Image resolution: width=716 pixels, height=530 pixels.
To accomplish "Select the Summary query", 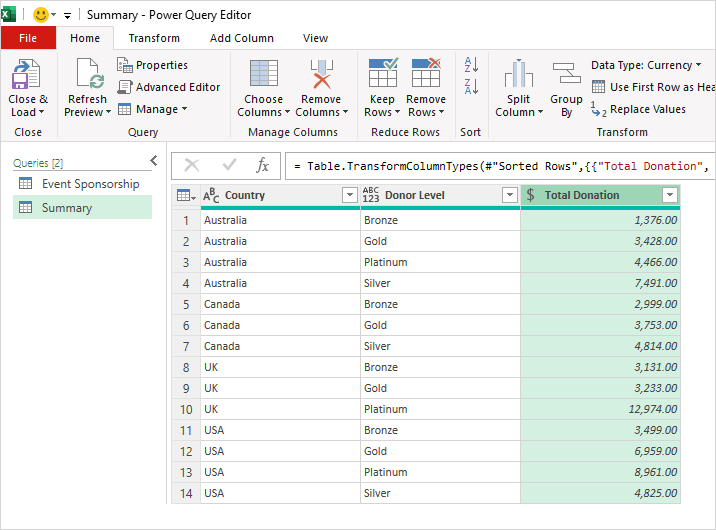I will [82, 208].
